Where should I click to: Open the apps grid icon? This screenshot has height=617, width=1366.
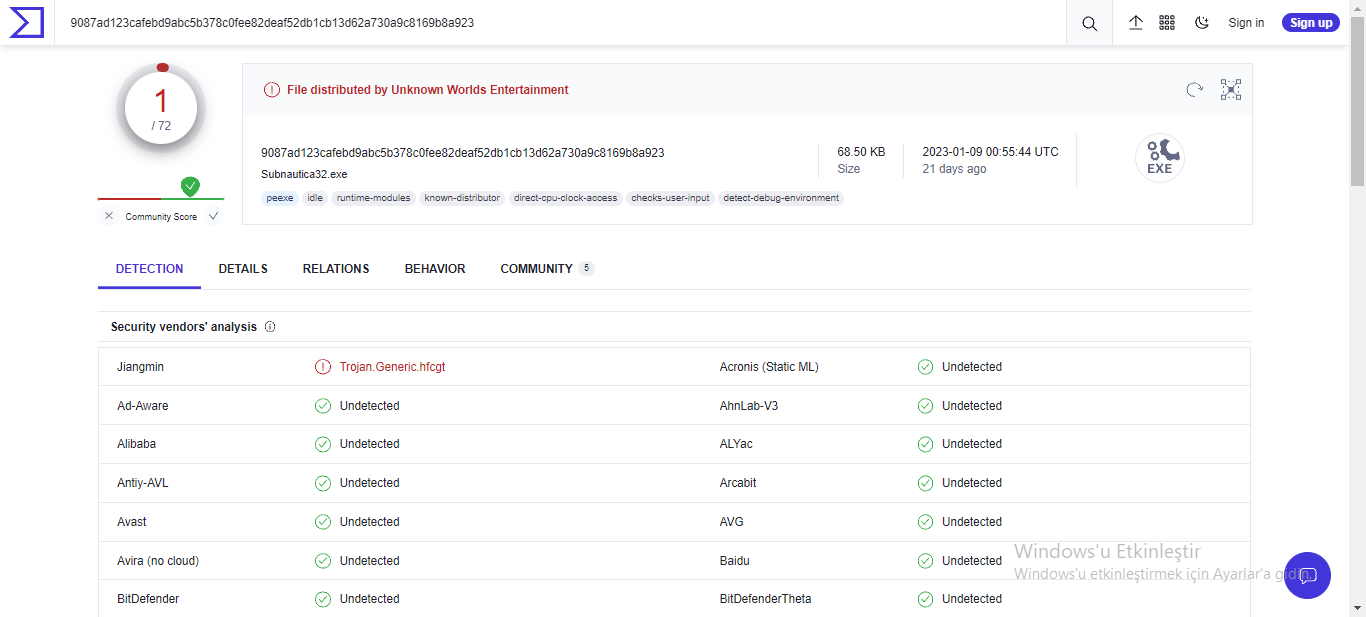1167,23
